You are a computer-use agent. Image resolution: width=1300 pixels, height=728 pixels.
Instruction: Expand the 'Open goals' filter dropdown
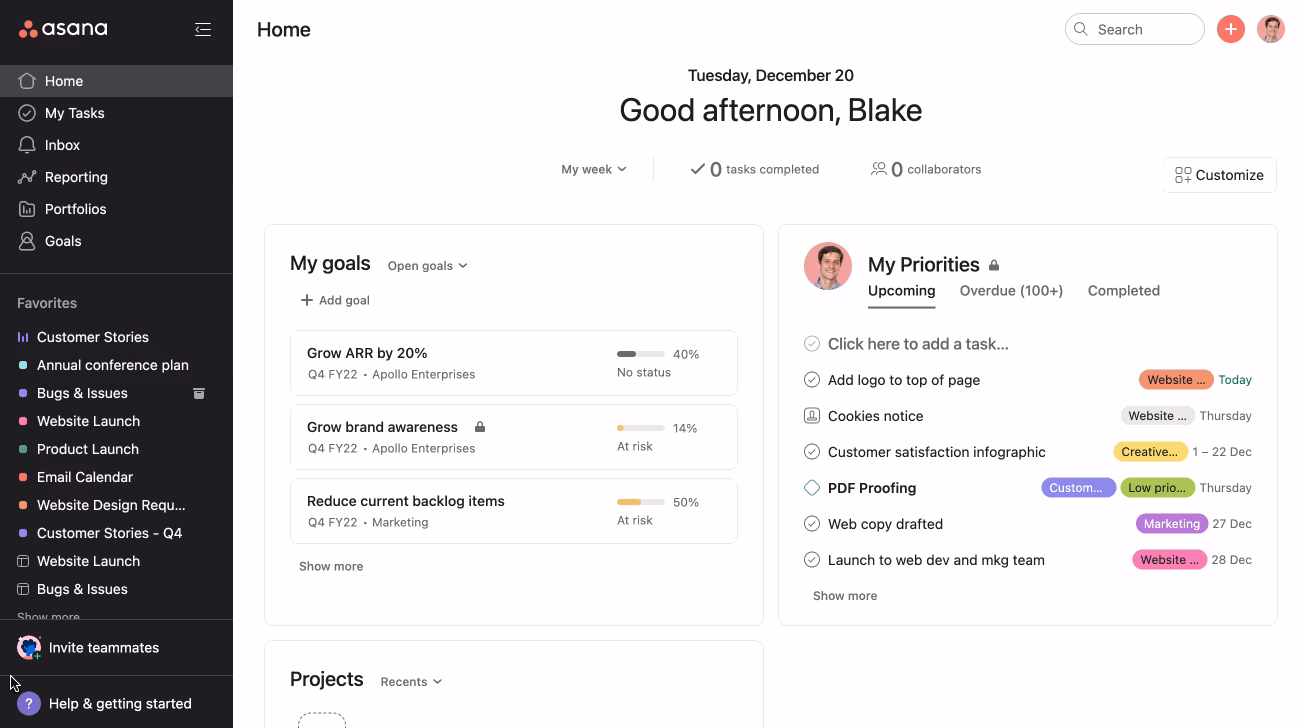tap(427, 265)
